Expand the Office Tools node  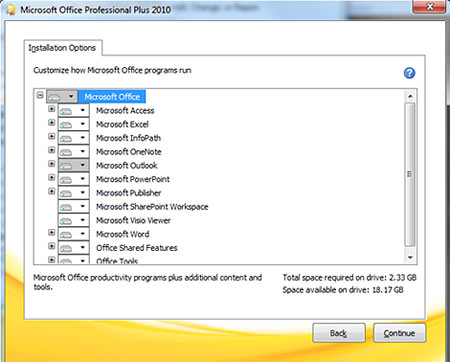51,259
